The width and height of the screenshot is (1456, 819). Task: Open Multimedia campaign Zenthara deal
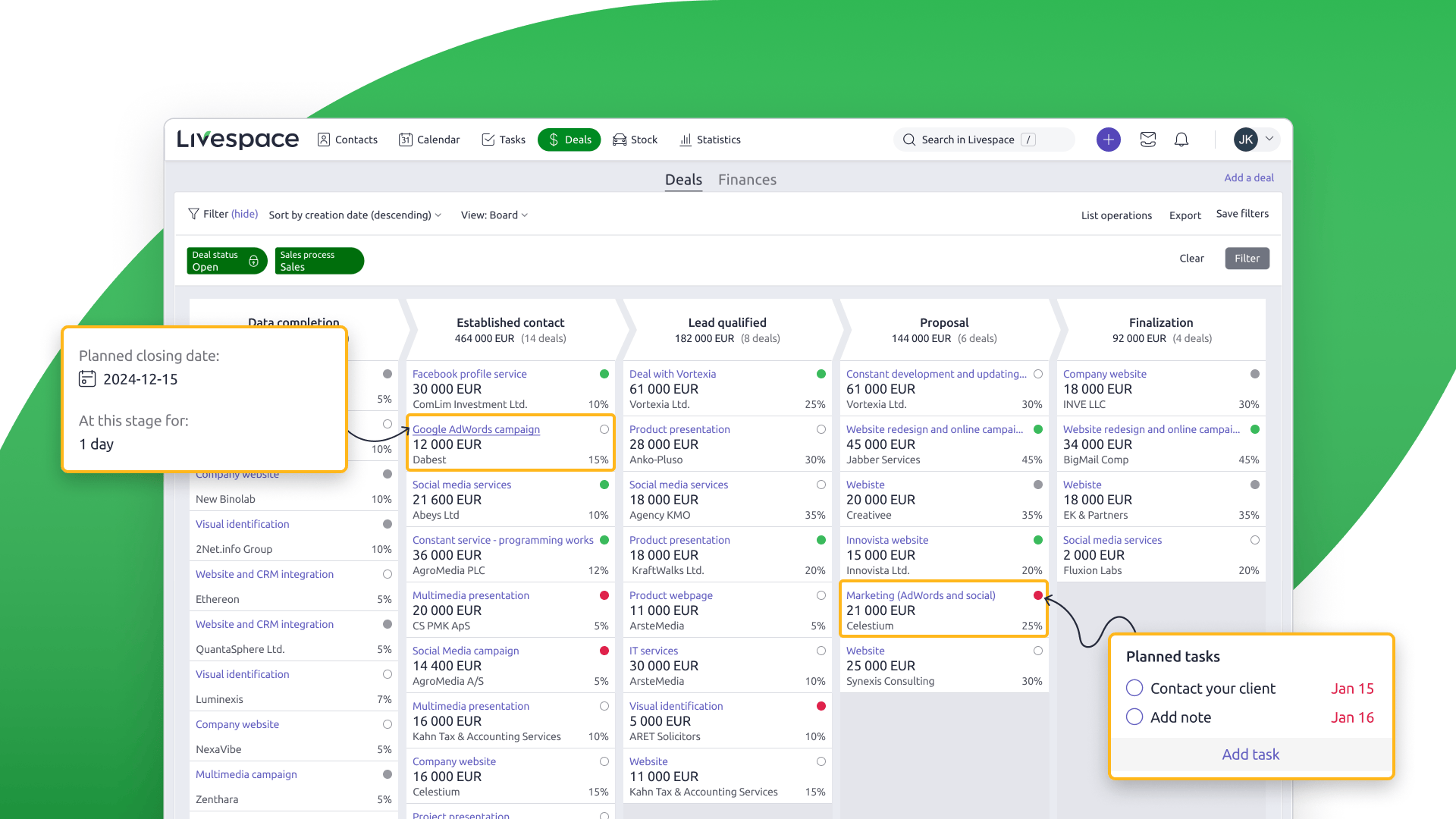click(x=246, y=774)
